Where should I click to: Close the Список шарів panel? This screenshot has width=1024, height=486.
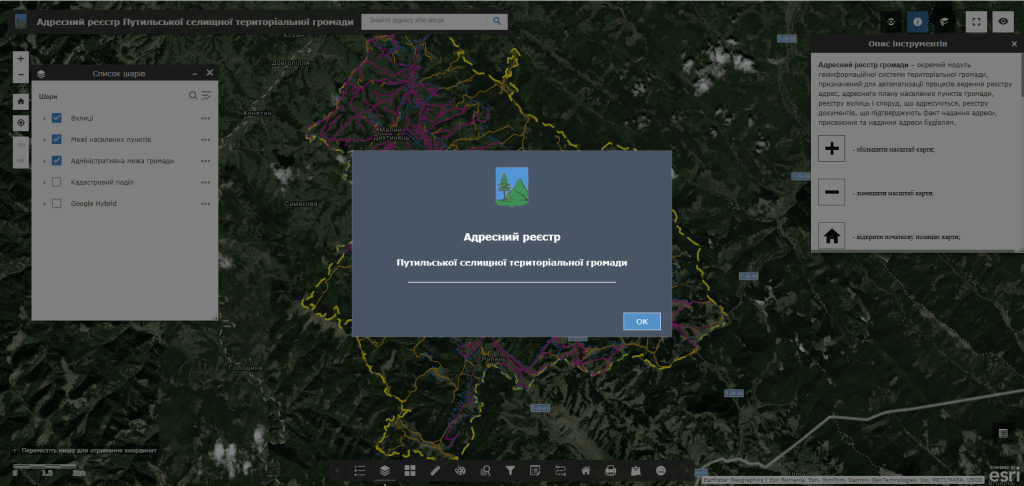pos(210,73)
